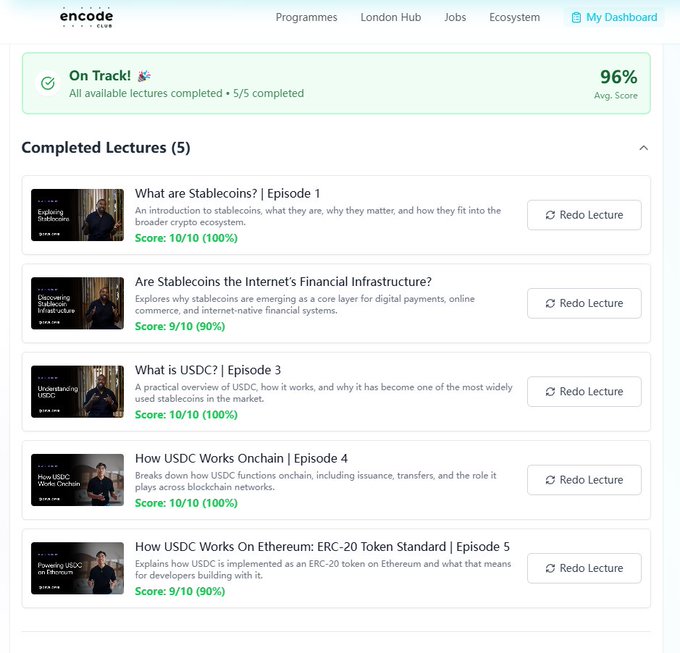680x653 pixels.
Task: Click title 'Are Stablecoins the Internet's Financial Infrastructure?'
Action: (x=283, y=282)
